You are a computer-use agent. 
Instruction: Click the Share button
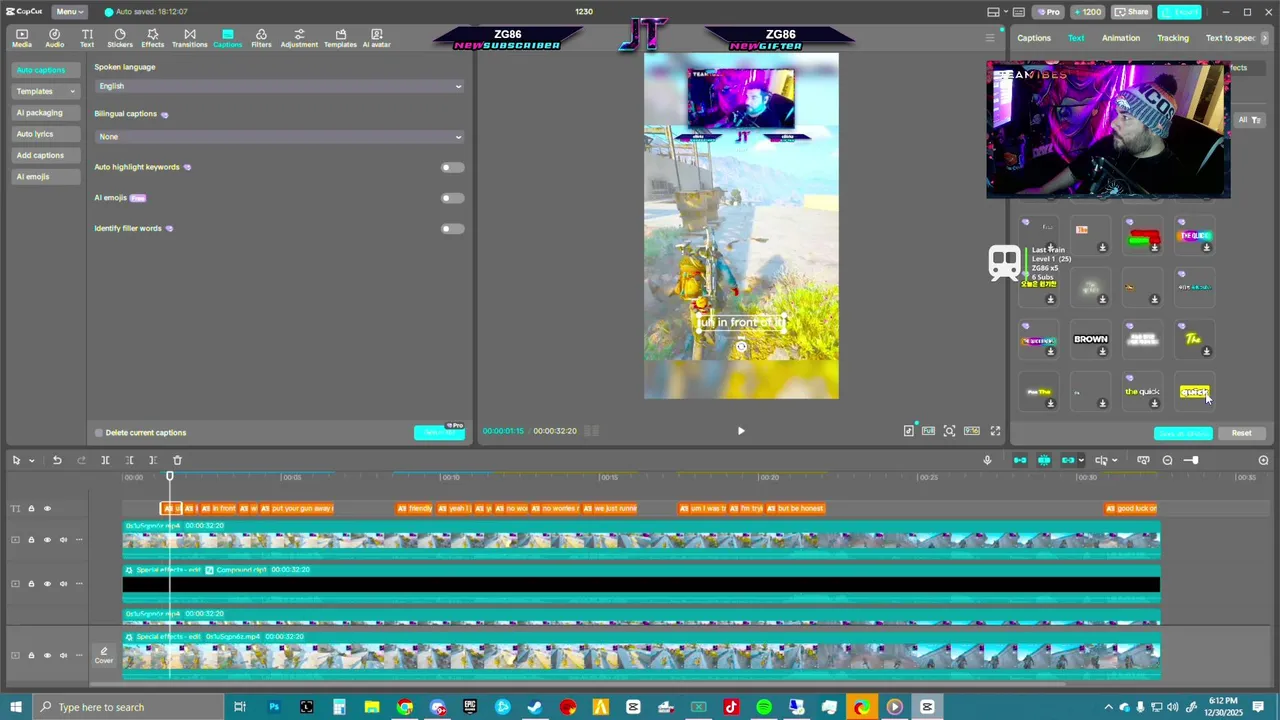(x=1132, y=12)
